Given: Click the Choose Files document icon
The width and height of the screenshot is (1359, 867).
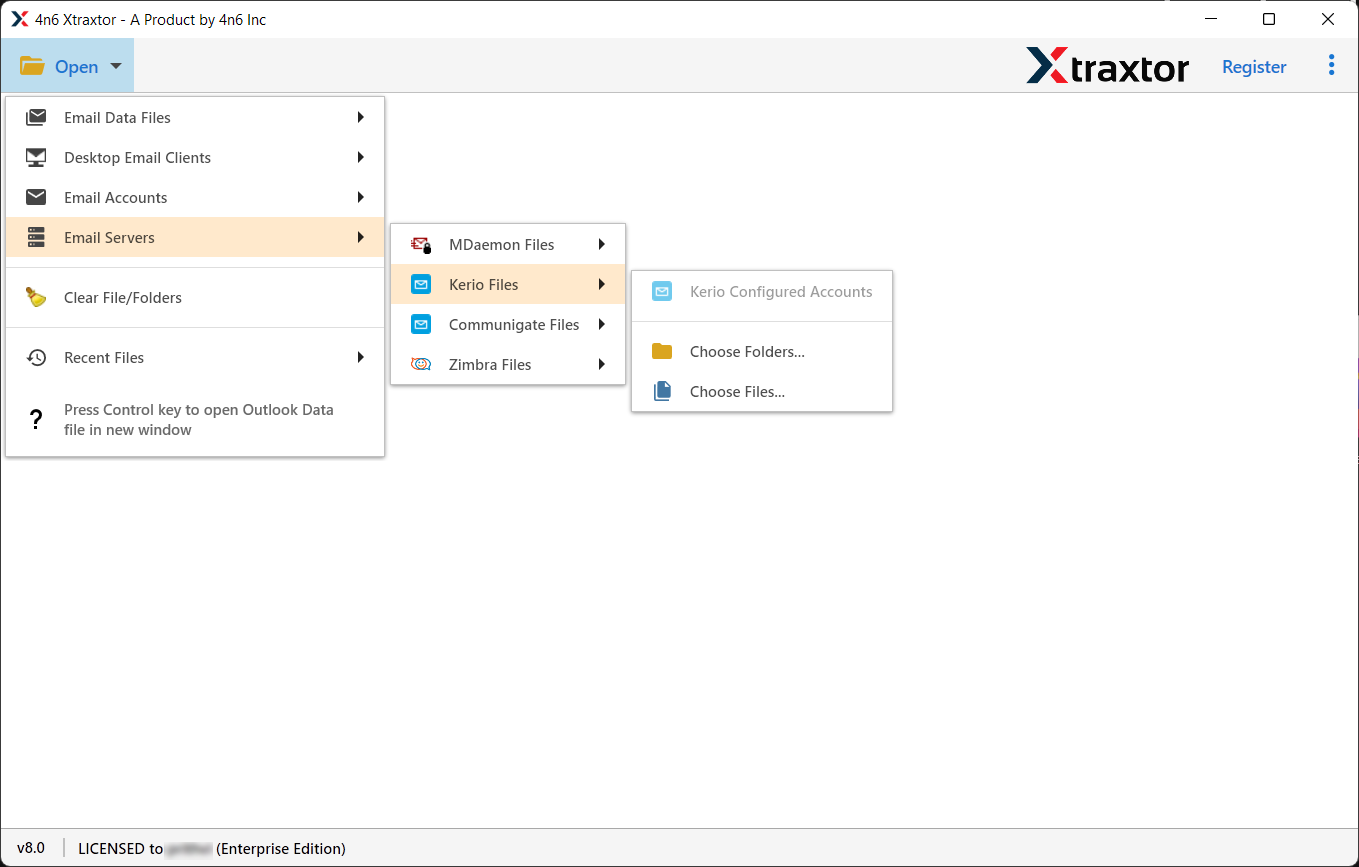Looking at the screenshot, I should click(x=661, y=391).
